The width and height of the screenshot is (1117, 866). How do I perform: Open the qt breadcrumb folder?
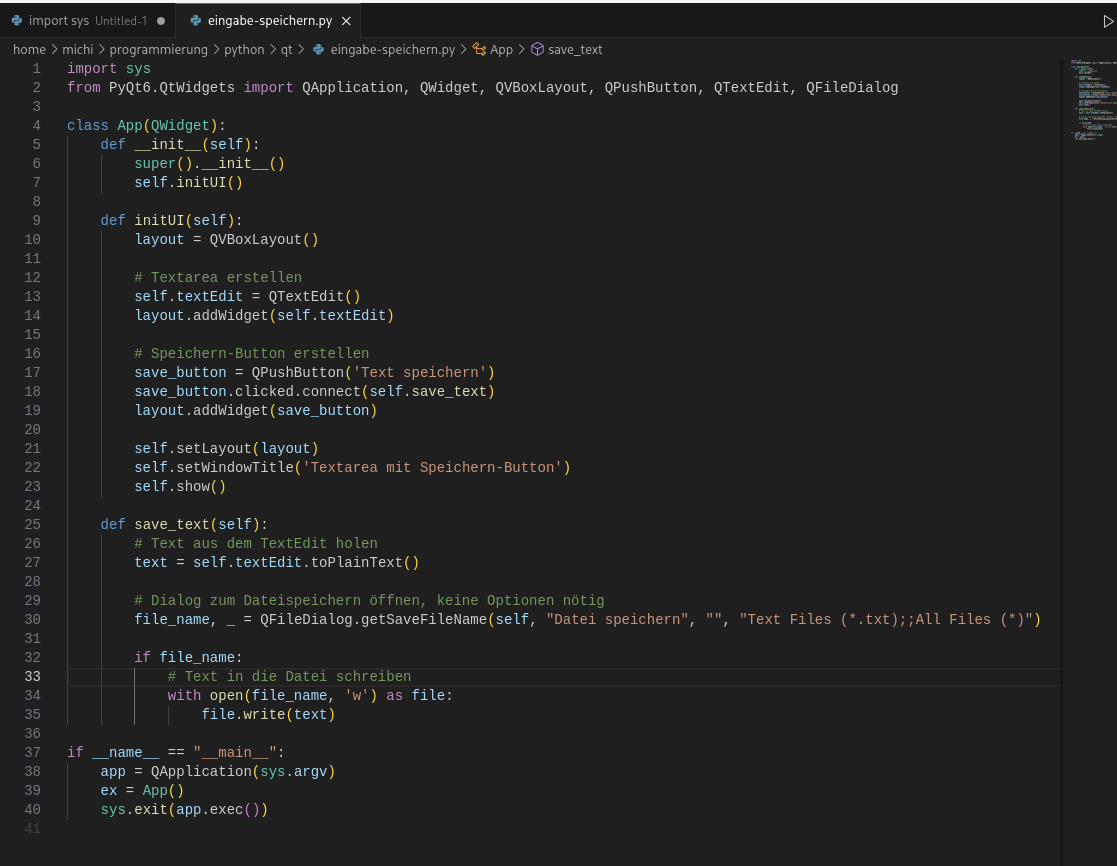pos(286,49)
